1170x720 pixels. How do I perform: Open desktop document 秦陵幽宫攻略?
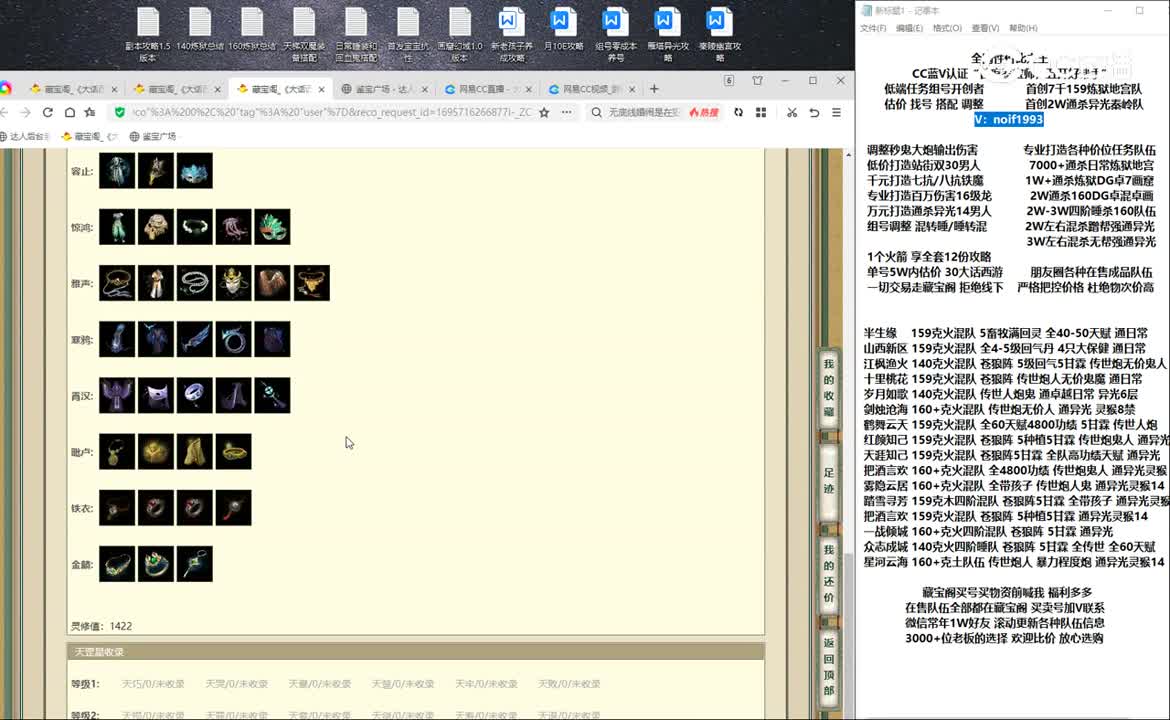[719, 34]
